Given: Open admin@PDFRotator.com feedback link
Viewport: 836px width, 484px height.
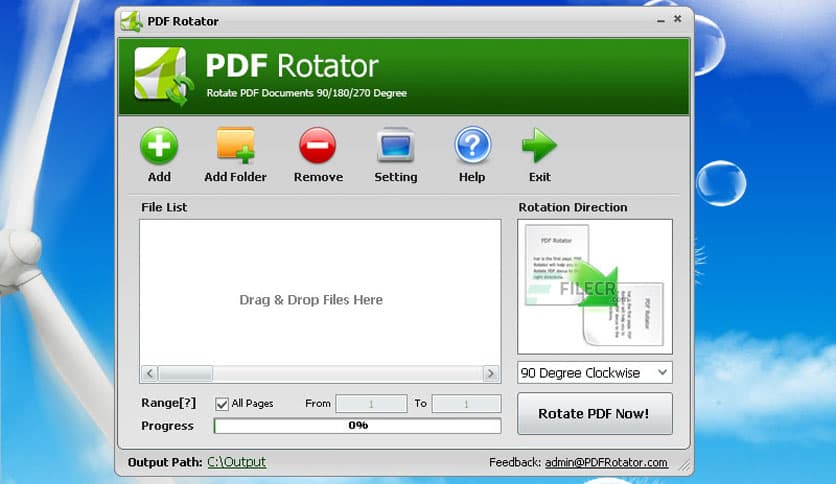Looking at the screenshot, I should 606,463.
